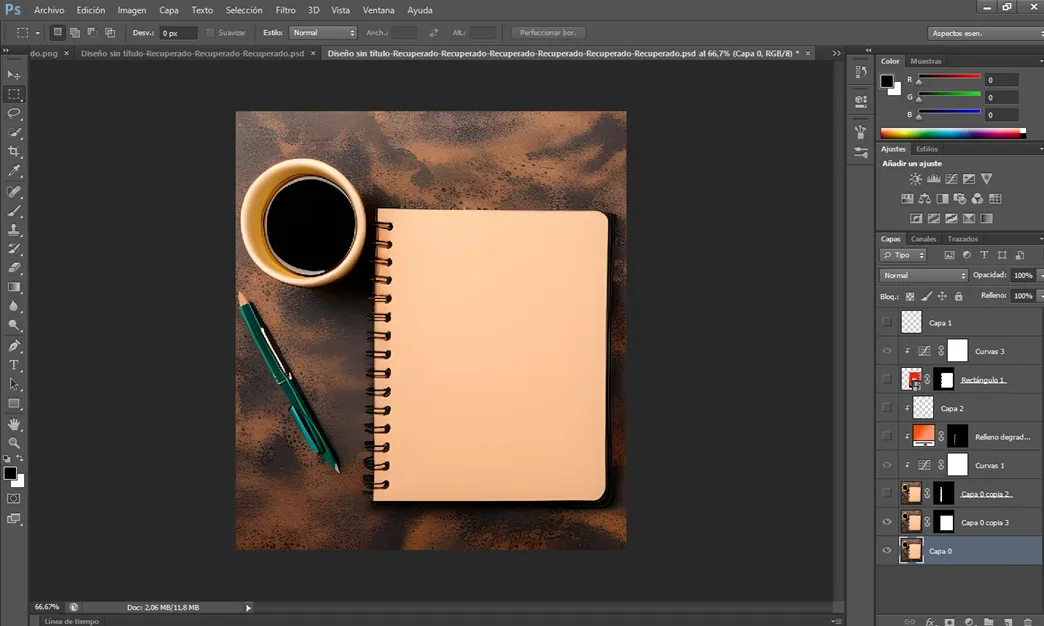The width and height of the screenshot is (1044, 626).
Task: Select the Eyedropper tool
Action: pyautogui.click(x=14, y=171)
